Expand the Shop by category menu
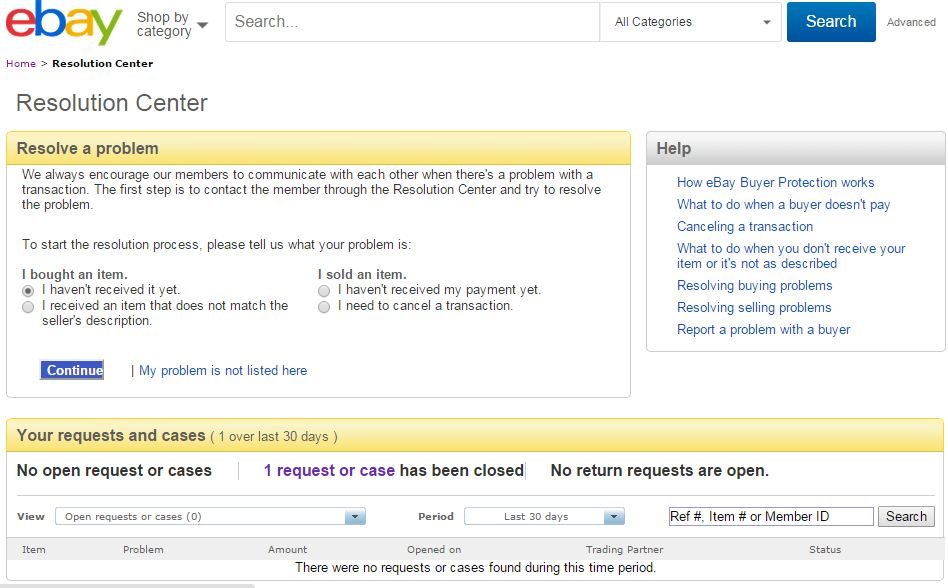Image resolution: width=948 pixels, height=588 pixels. (172, 24)
